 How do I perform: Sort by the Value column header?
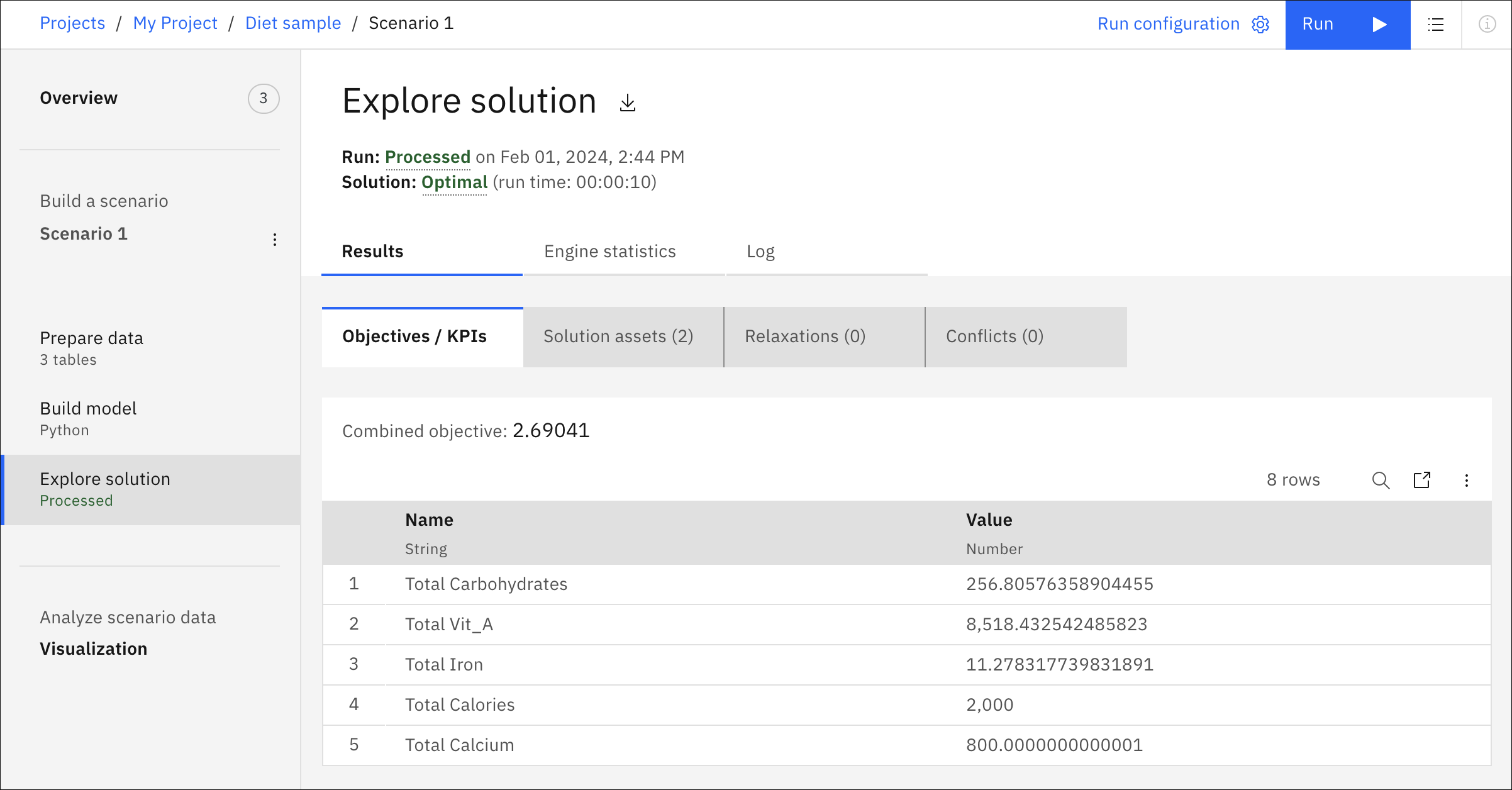point(989,520)
